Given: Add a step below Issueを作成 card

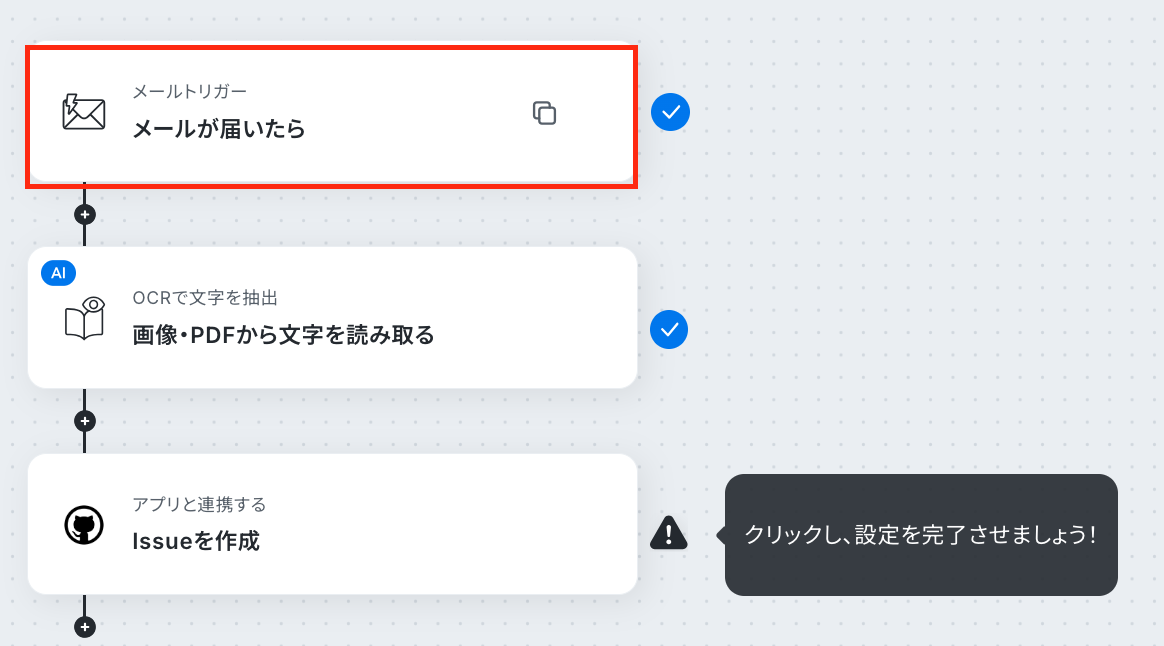Looking at the screenshot, I should click(x=85, y=627).
